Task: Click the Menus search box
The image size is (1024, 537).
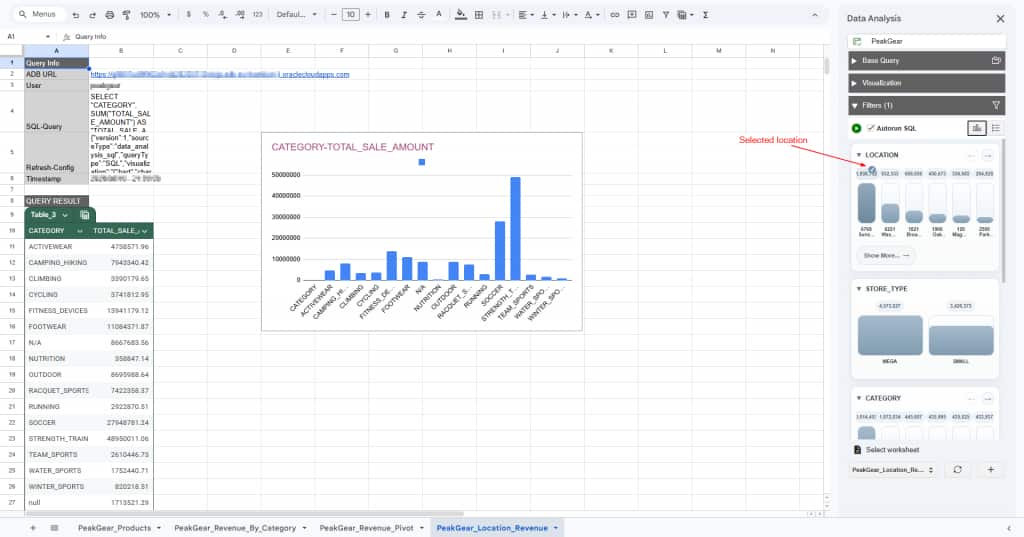Action: coord(39,14)
